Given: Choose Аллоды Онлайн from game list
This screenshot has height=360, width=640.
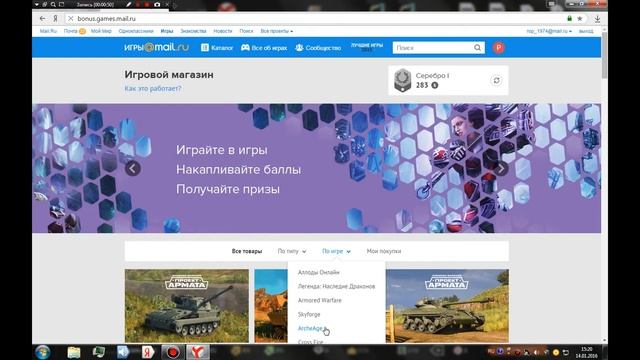Looking at the screenshot, I should click(318, 272).
